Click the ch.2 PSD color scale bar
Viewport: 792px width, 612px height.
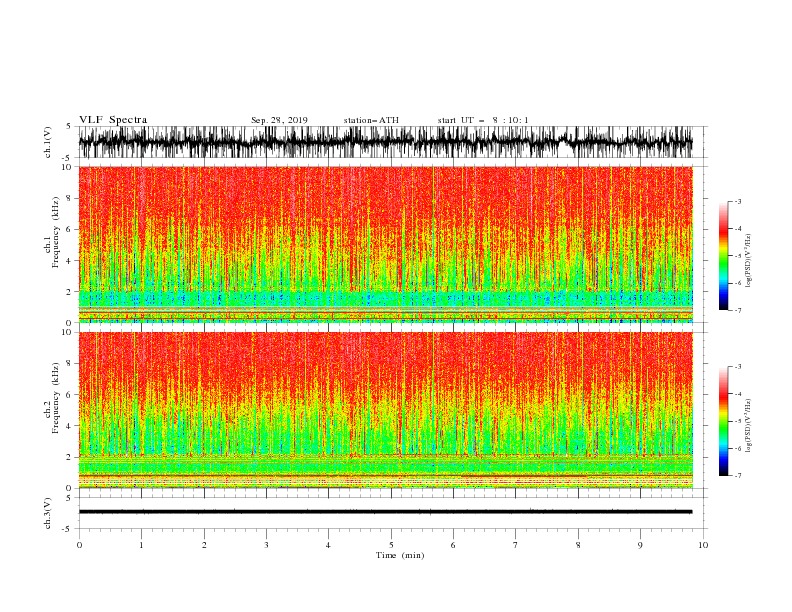[x=724, y=421]
